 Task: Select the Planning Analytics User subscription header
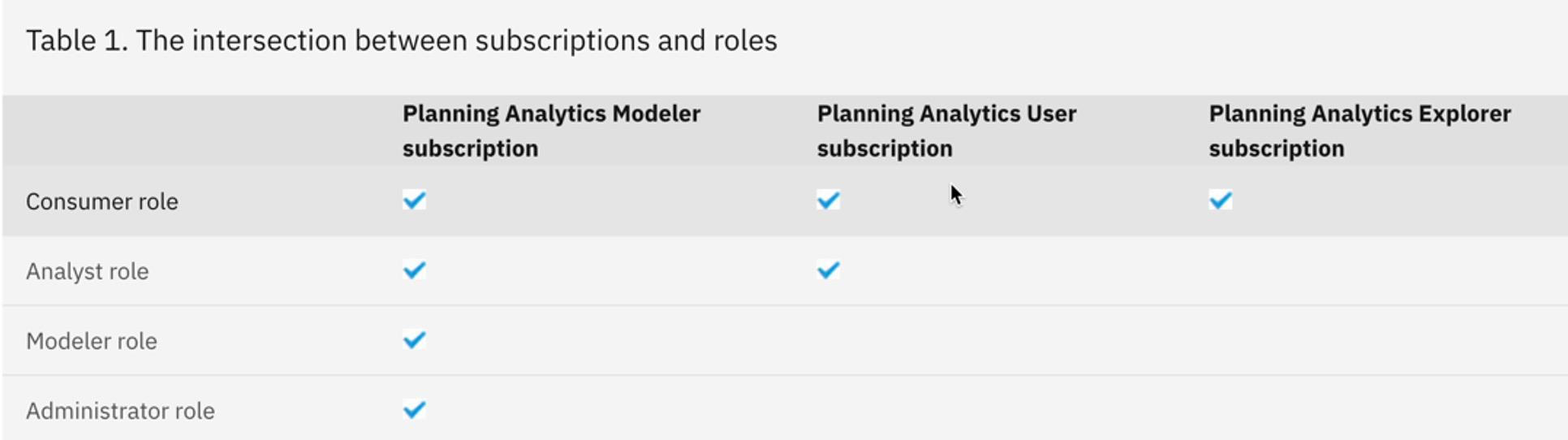point(946,131)
